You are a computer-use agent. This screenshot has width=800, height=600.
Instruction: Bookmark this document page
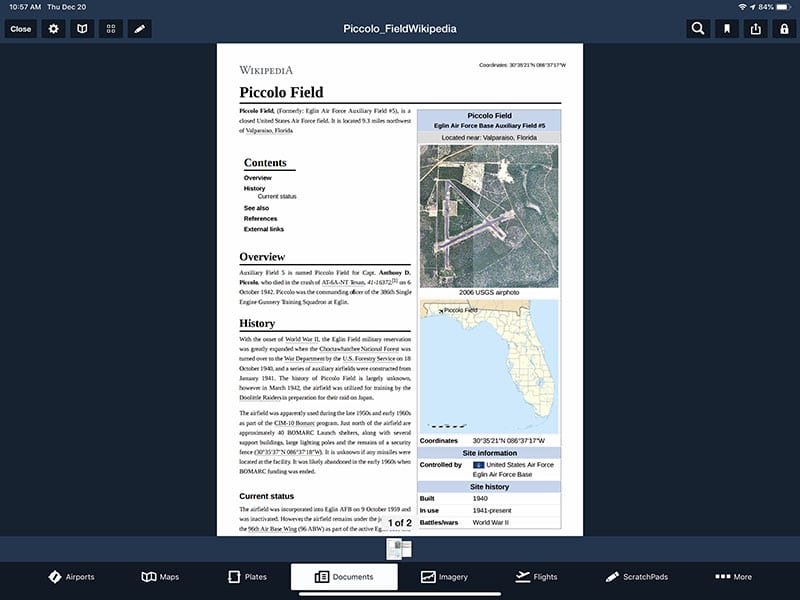pos(727,29)
